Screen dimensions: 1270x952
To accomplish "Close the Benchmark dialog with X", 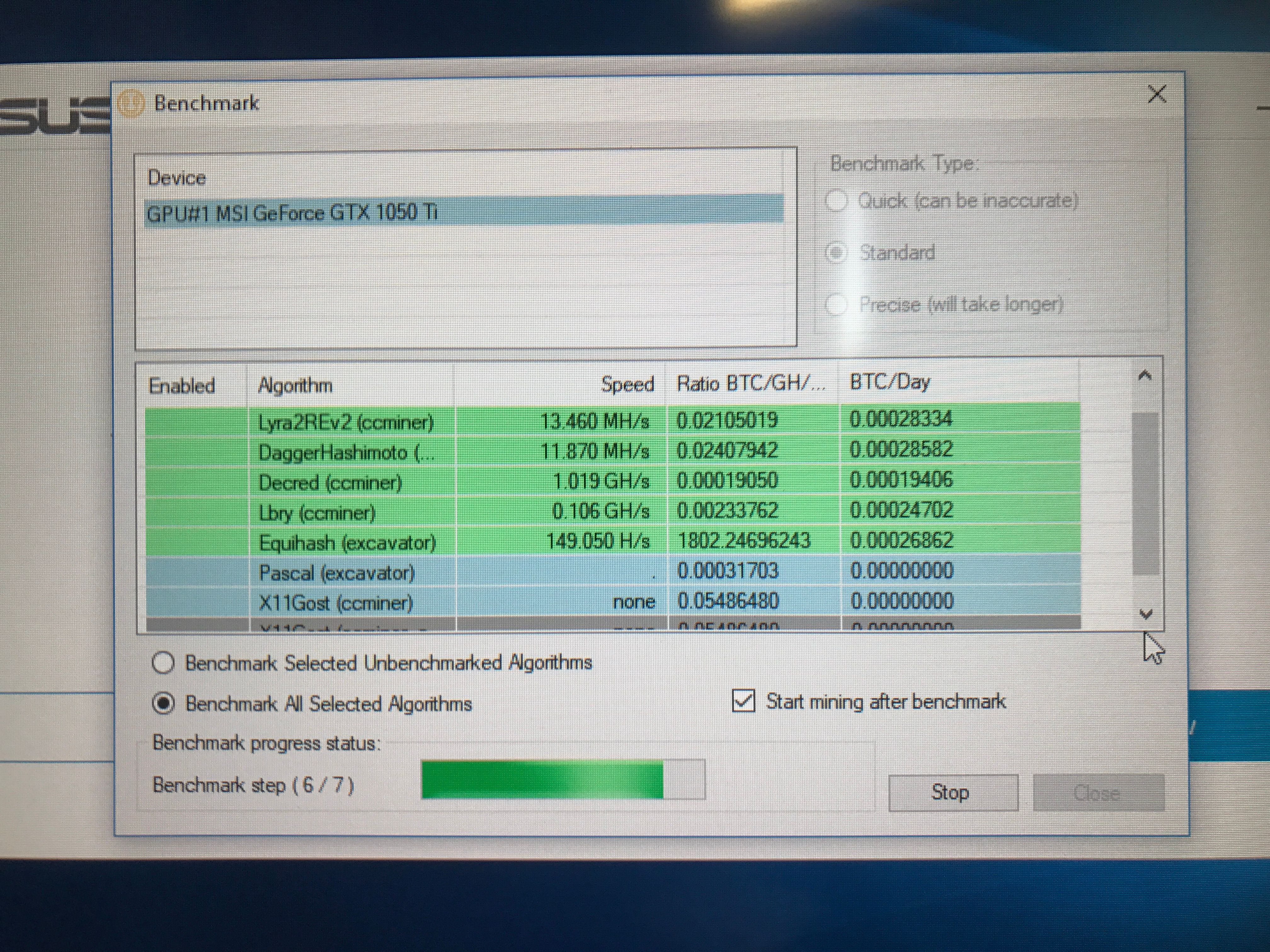I will 1157,94.
